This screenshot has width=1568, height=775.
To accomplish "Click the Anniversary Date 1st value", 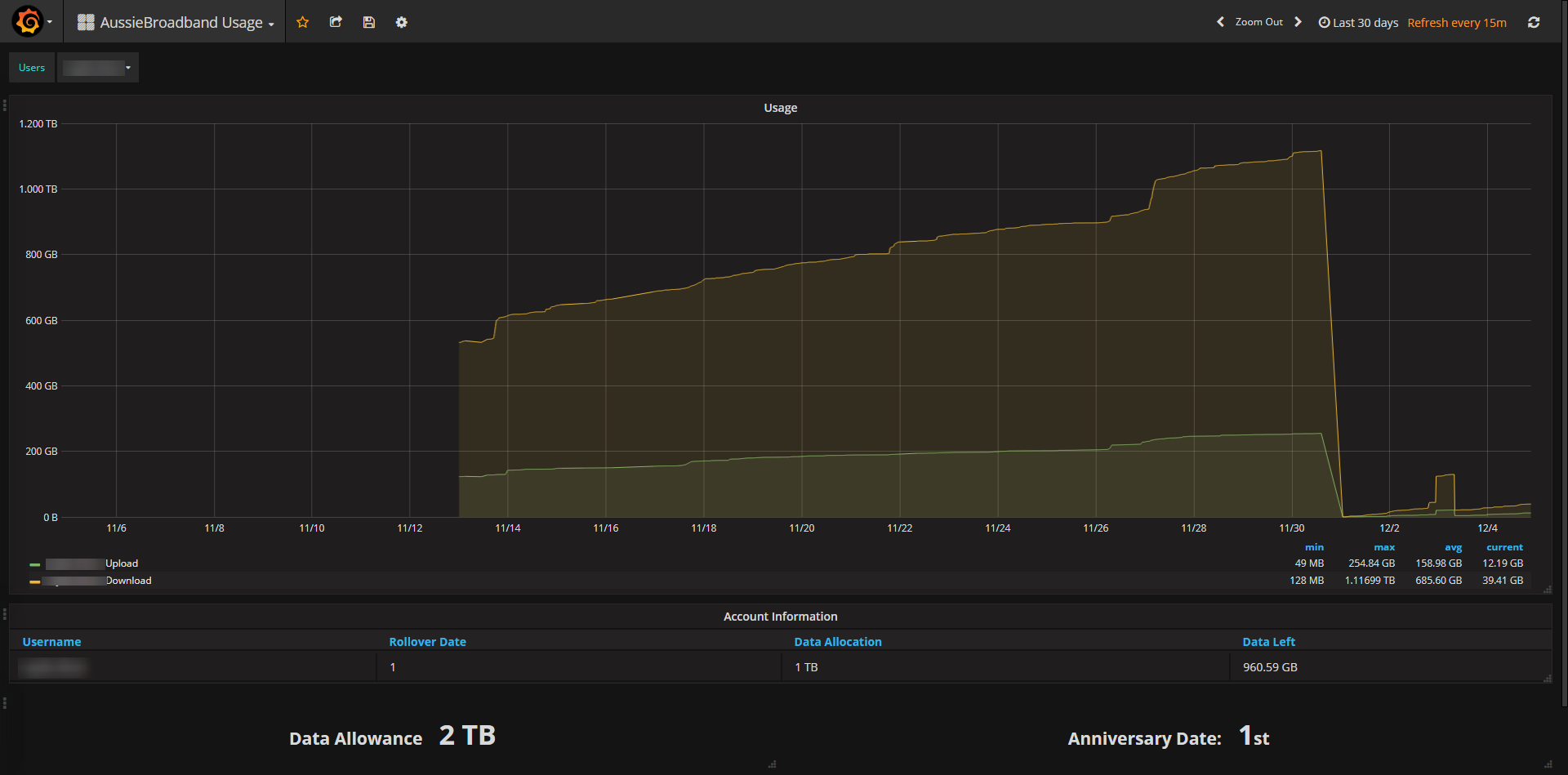I will click(1254, 736).
